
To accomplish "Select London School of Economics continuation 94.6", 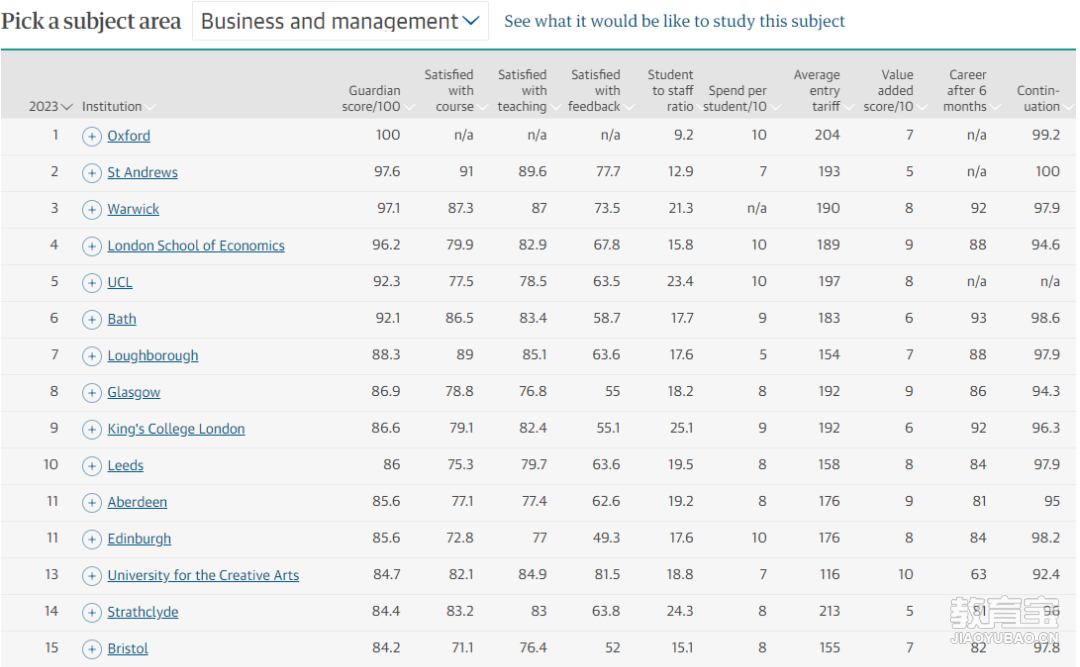I will tap(1046, 245).
